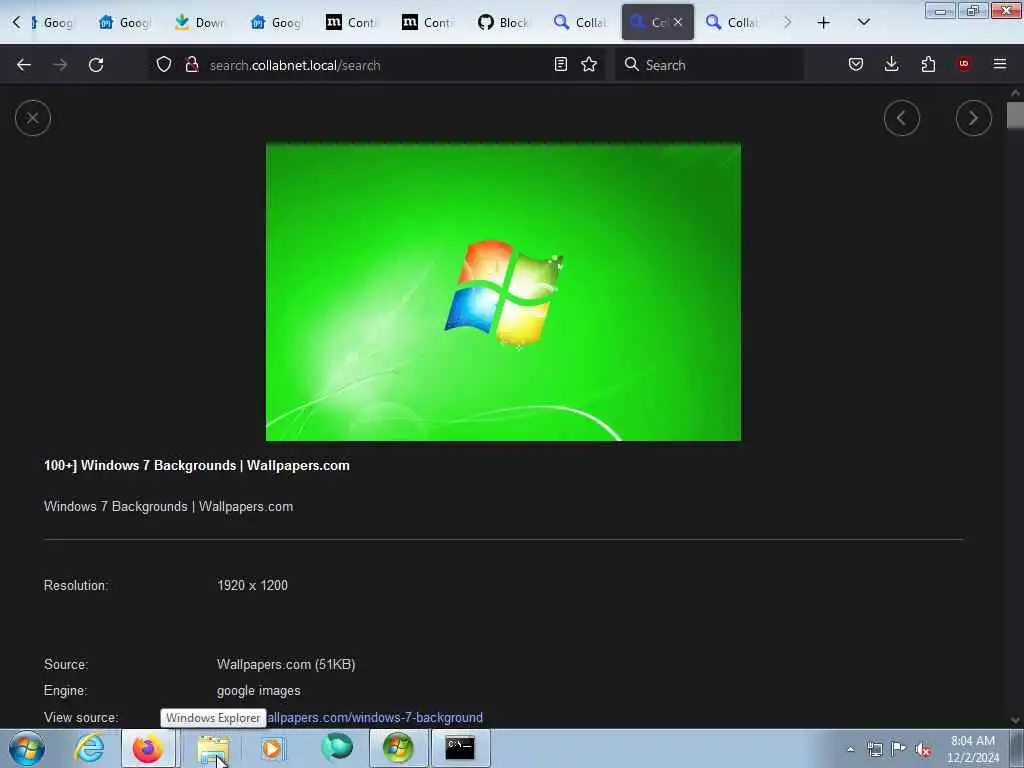The image size is (1024, 768).
Task: Click the page vertical scrollbar thumb
Action: pyautogui.click(x=1015, y=116)
